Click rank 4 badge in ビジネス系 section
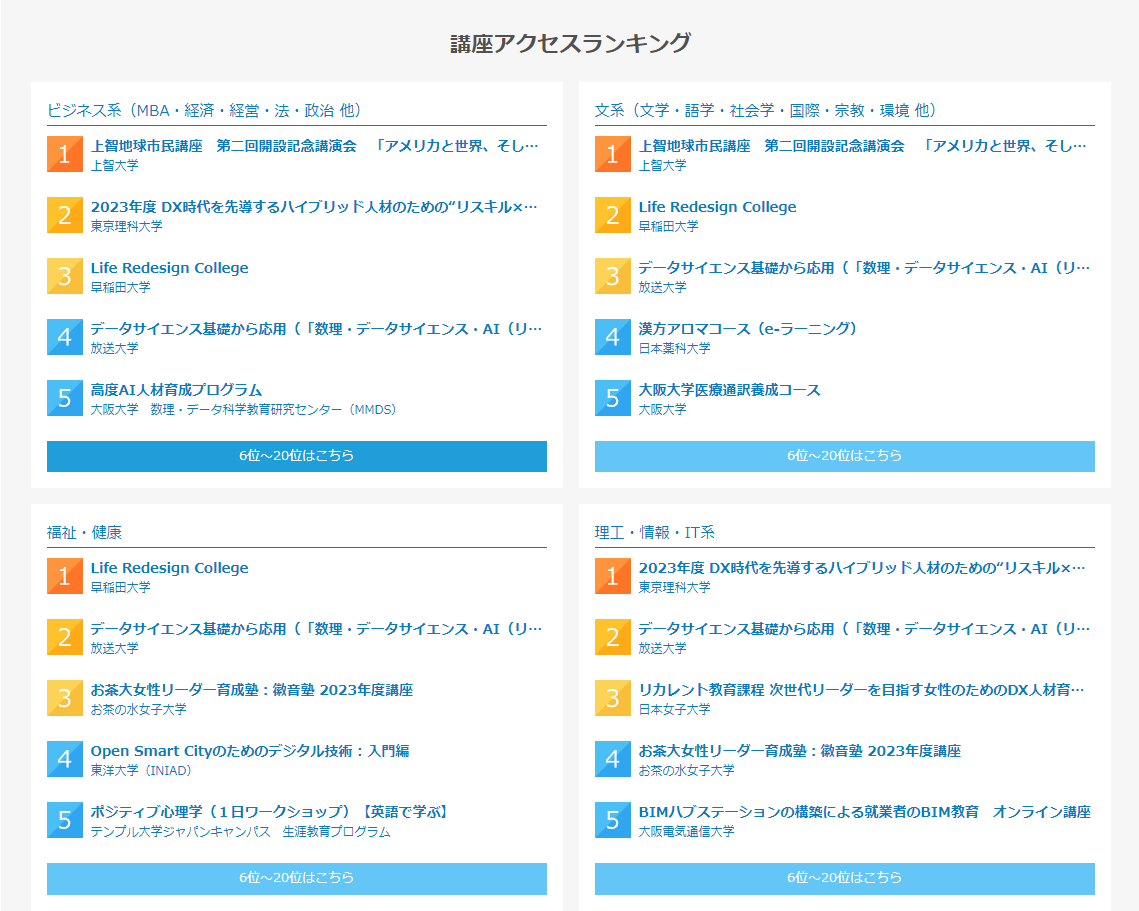 click(65, 337)
